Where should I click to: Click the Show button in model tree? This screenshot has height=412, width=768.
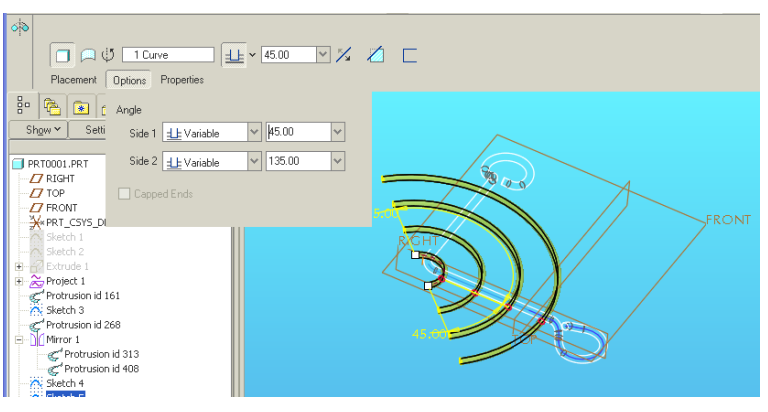(44, 129)
